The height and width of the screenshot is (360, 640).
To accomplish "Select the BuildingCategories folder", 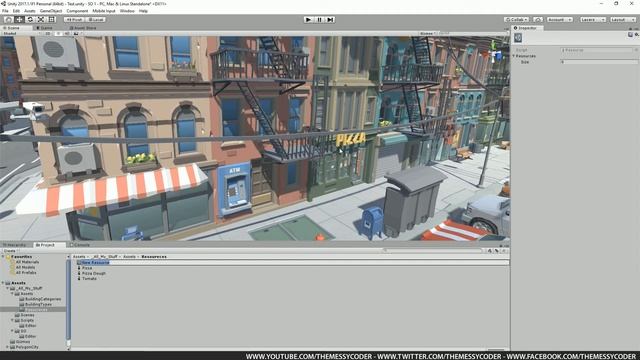I will click(x=43, y=299).
